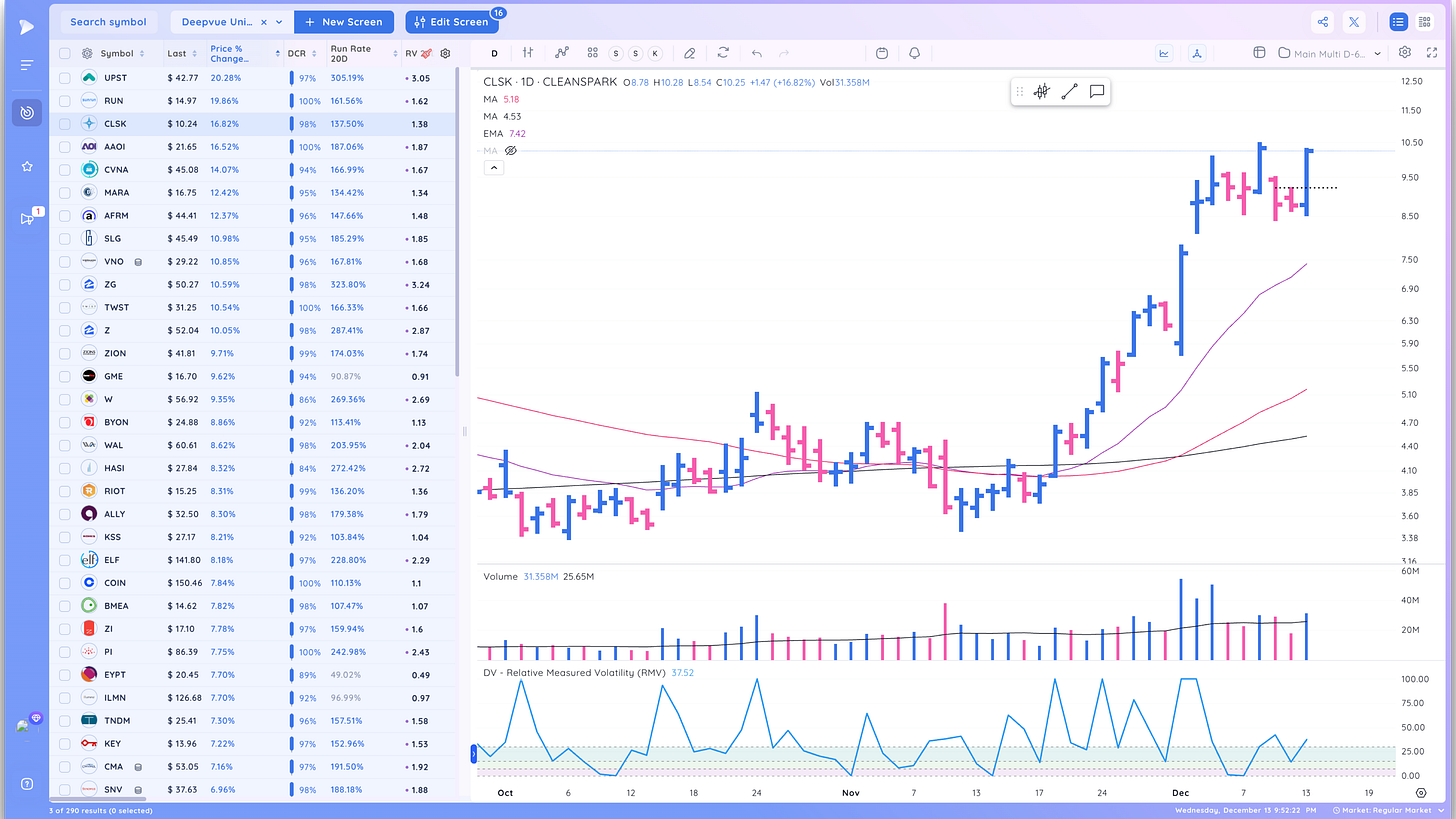The height and width of the screenshot is (819, 1456).
Task: Select the comment annotation tool
Action: coord(1096,91)
